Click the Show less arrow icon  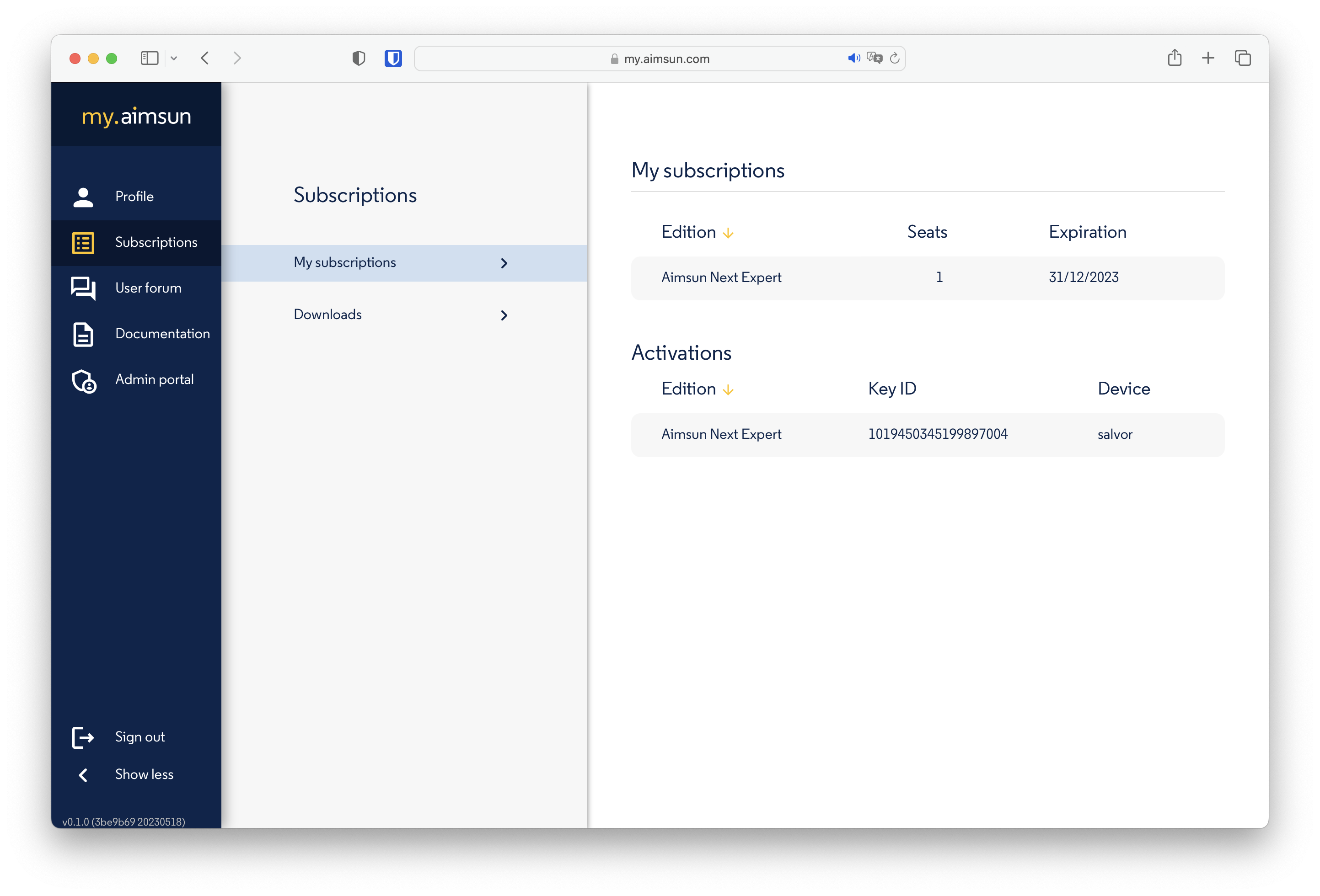tap(83, 774)
